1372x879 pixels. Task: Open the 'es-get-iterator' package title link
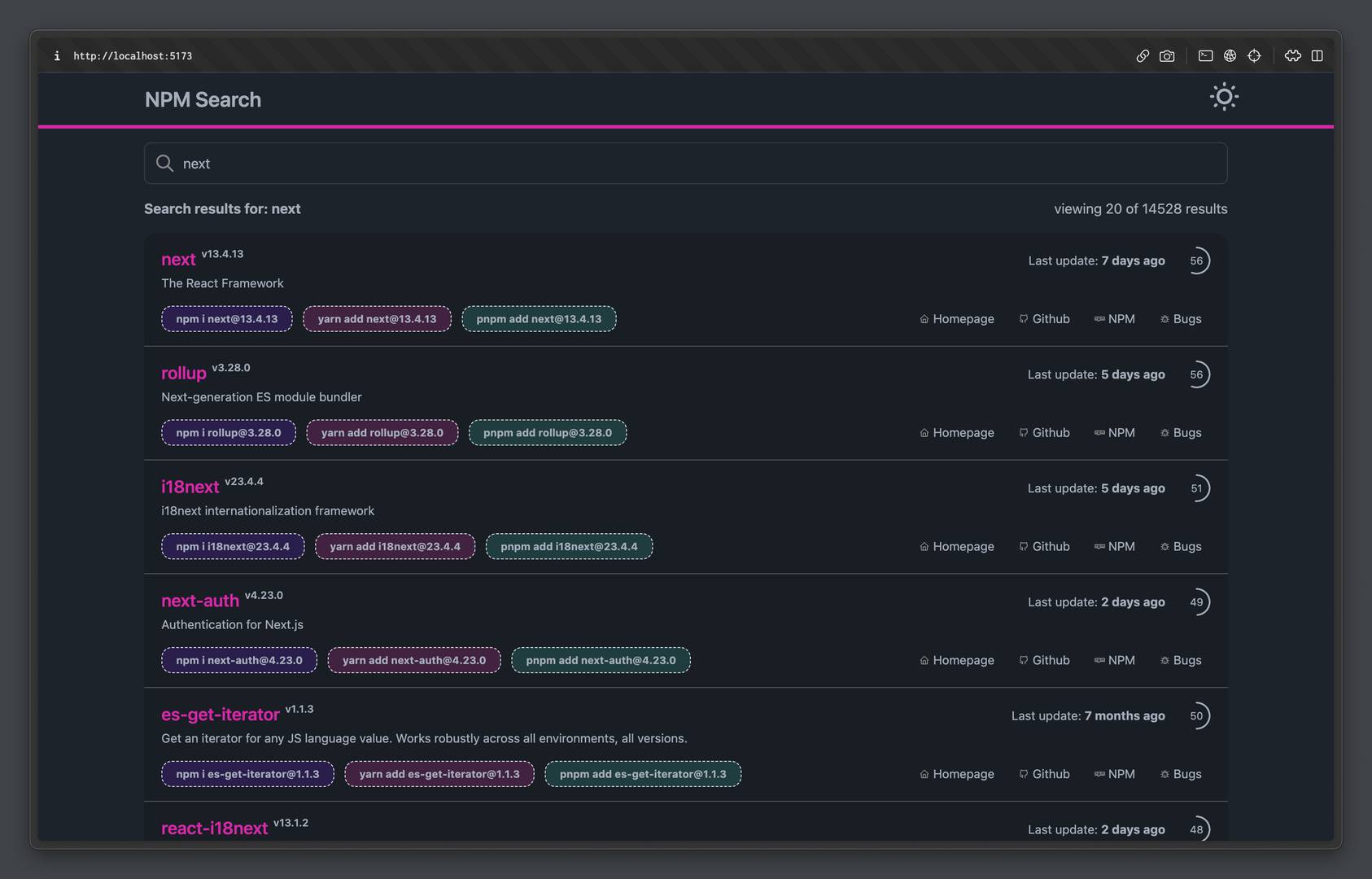pyautogui.click(x=221, y=715)
